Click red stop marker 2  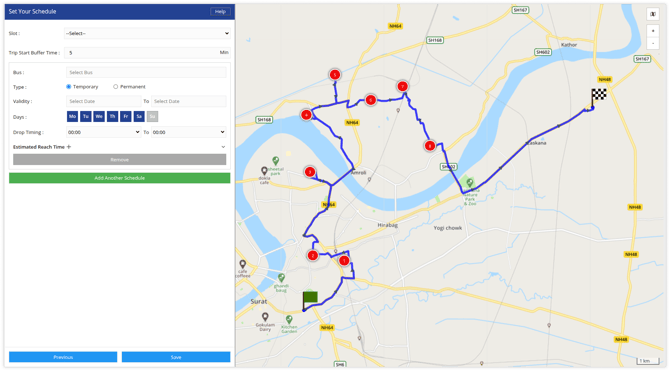(313, 256)
